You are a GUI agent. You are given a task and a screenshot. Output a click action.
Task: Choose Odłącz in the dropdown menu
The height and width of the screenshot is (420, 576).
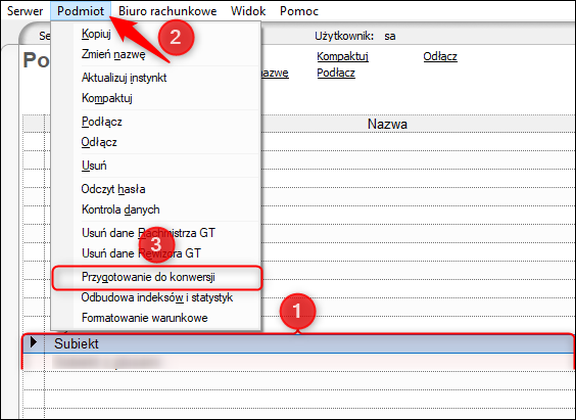coord(156,142)
